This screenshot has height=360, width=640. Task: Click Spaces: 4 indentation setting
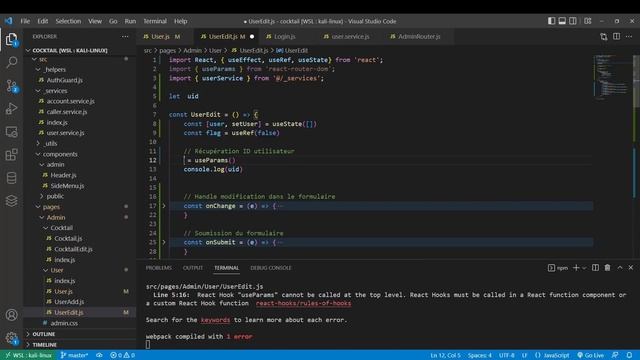(480, 355)
